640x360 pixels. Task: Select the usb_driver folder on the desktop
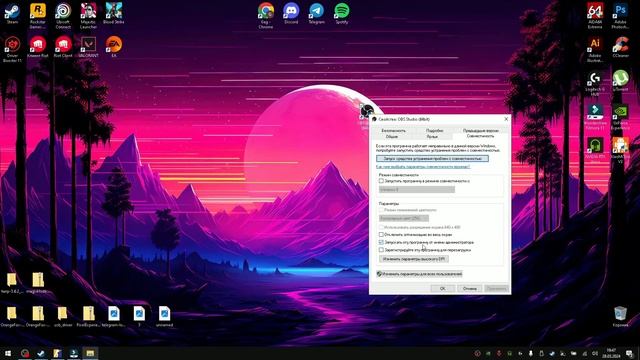(x=63, y=317)
